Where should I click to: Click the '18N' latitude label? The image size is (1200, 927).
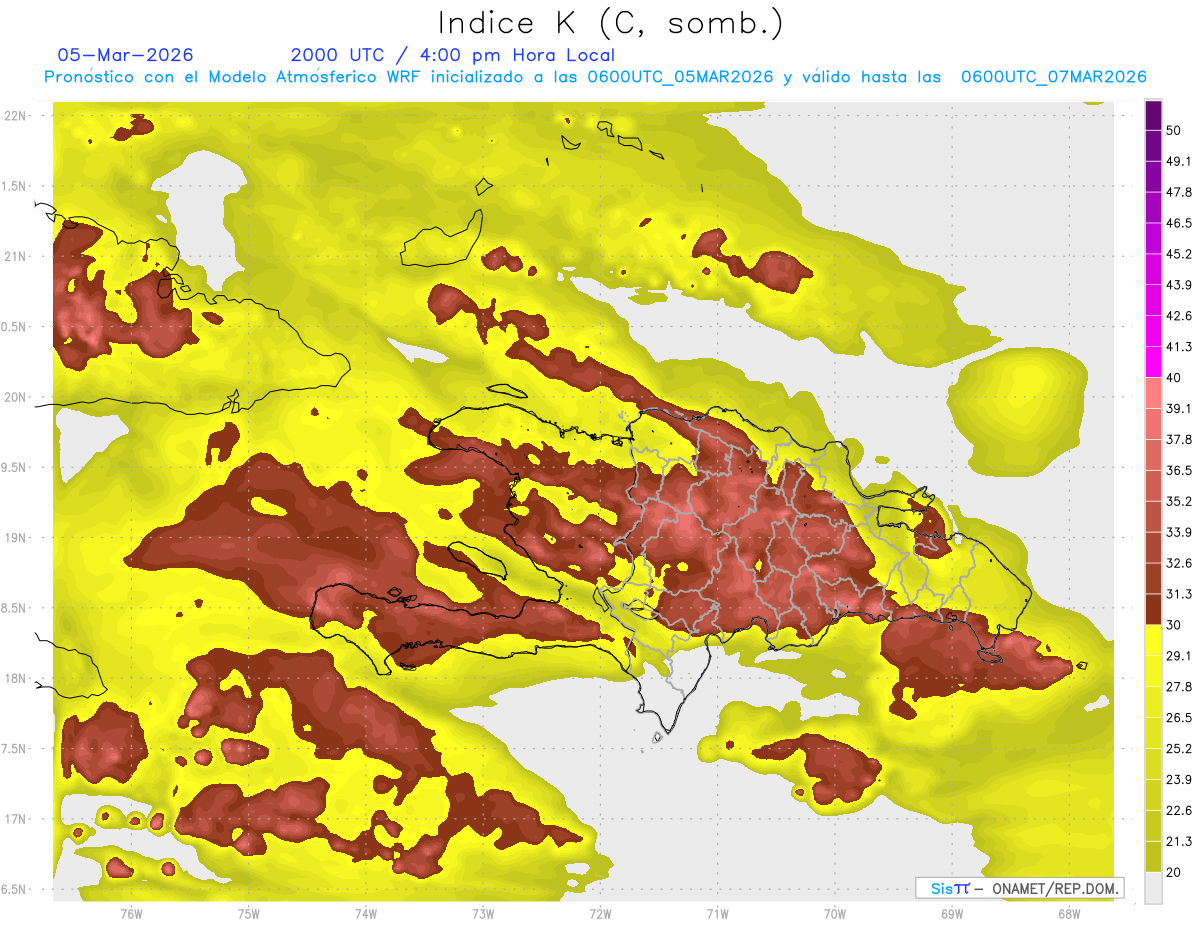point(15,678)
